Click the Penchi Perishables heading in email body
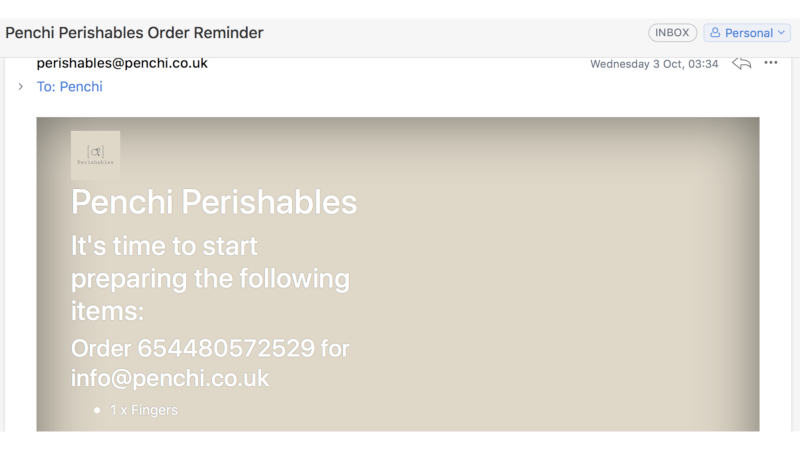This screenshot has height=450, width=800. (x=214, y=202)
